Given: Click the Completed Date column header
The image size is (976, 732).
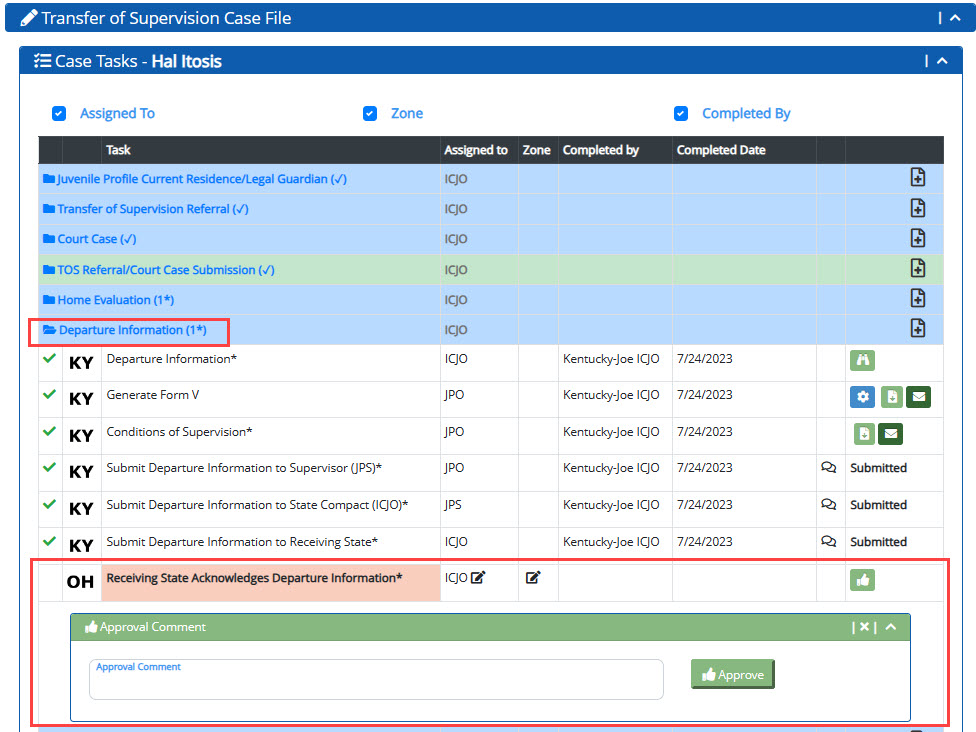Looking at the screenshot, I should (721, 150).
